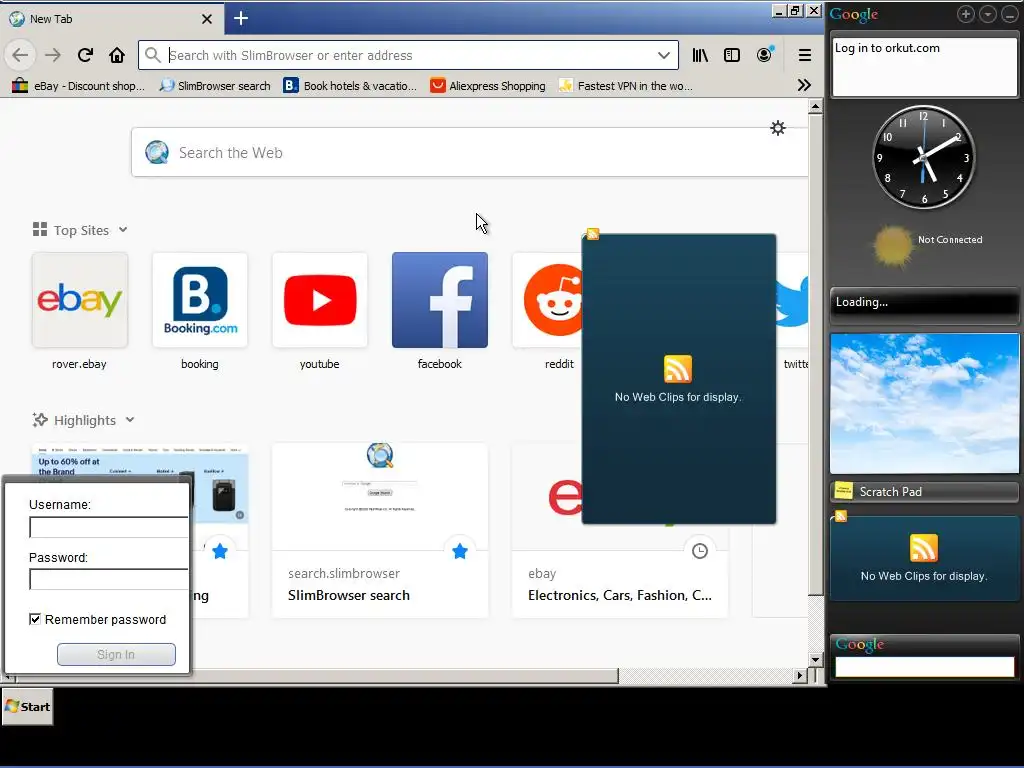This screenshot has height=768, width=1024.
Task: Click RSS icon in sidebar Web Clips gadget
Action: click(923, 548)
